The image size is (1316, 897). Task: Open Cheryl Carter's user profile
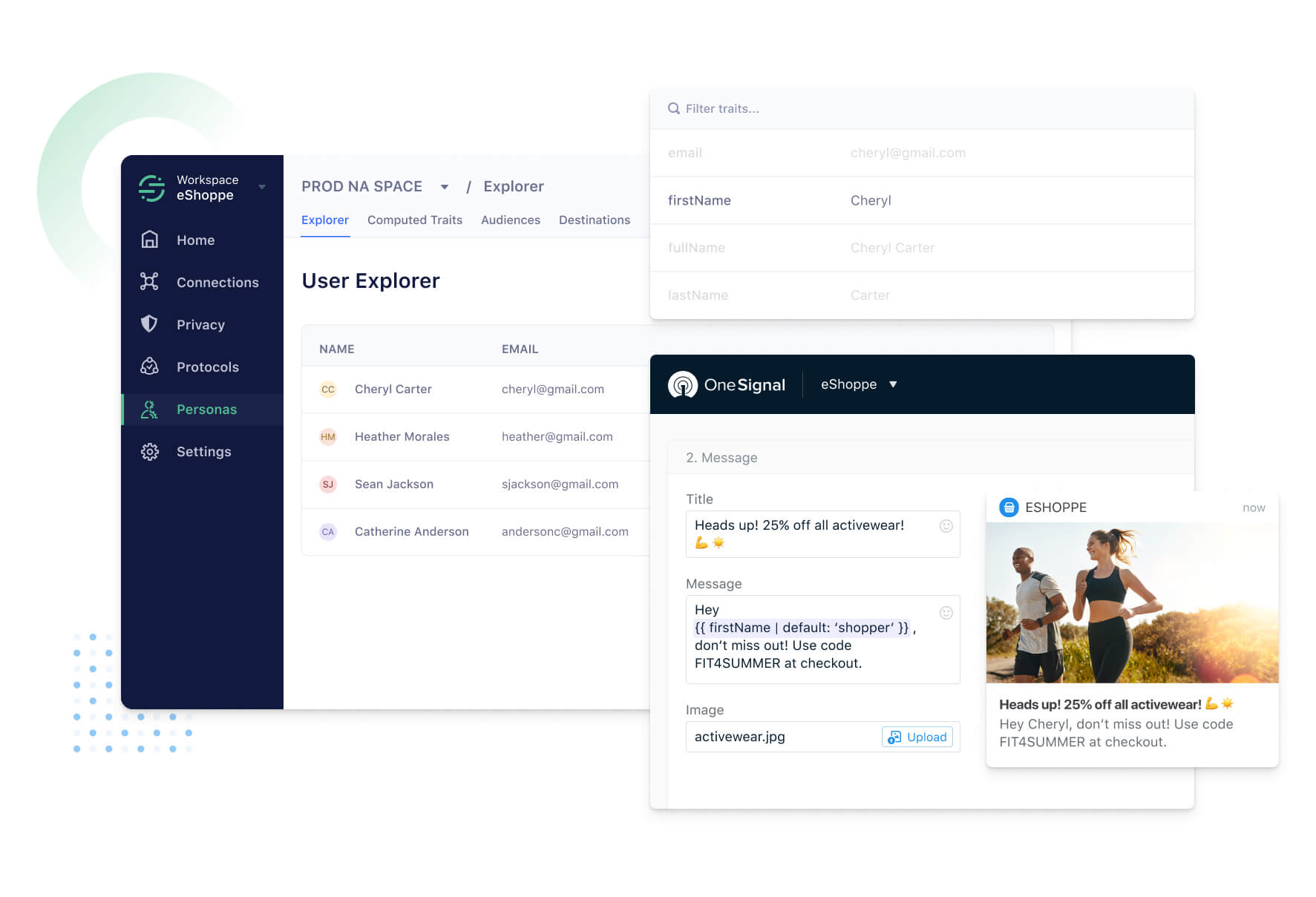point(393,390)
